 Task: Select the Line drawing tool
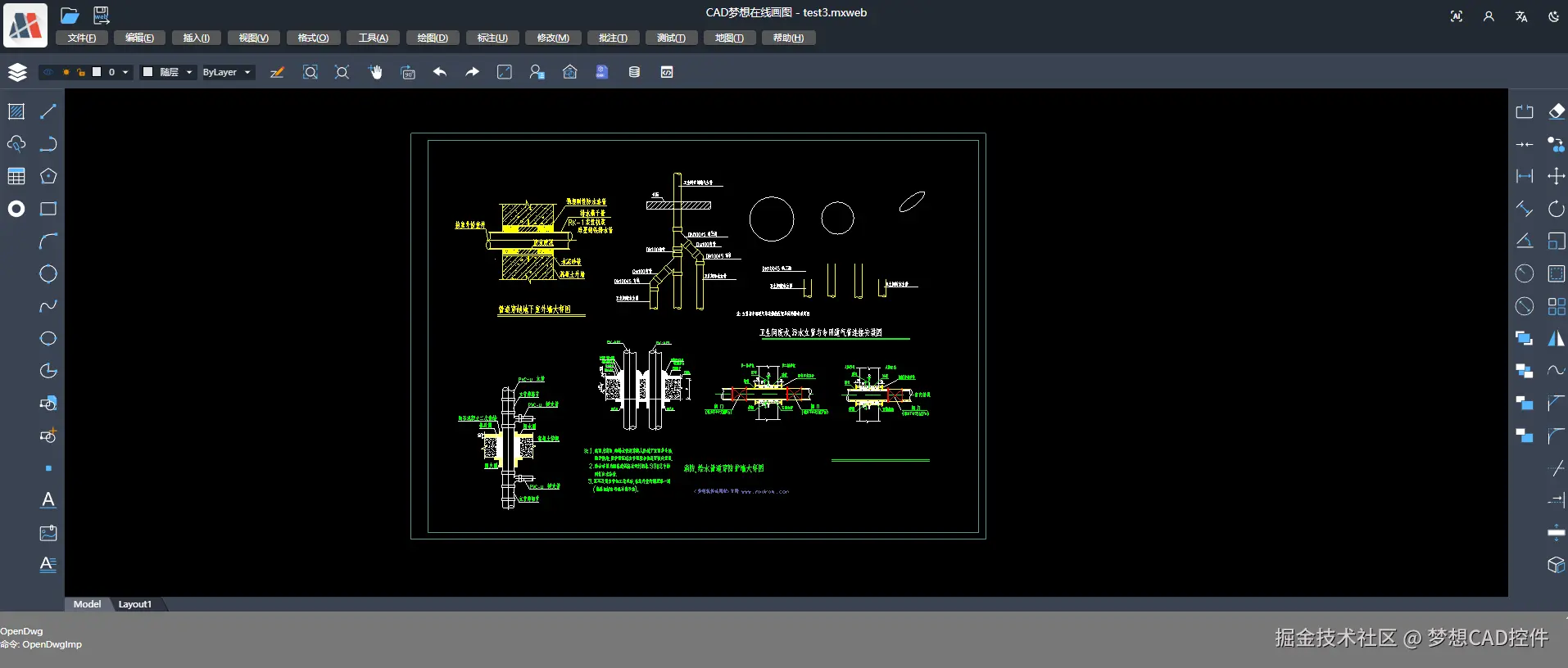[48, 111]
